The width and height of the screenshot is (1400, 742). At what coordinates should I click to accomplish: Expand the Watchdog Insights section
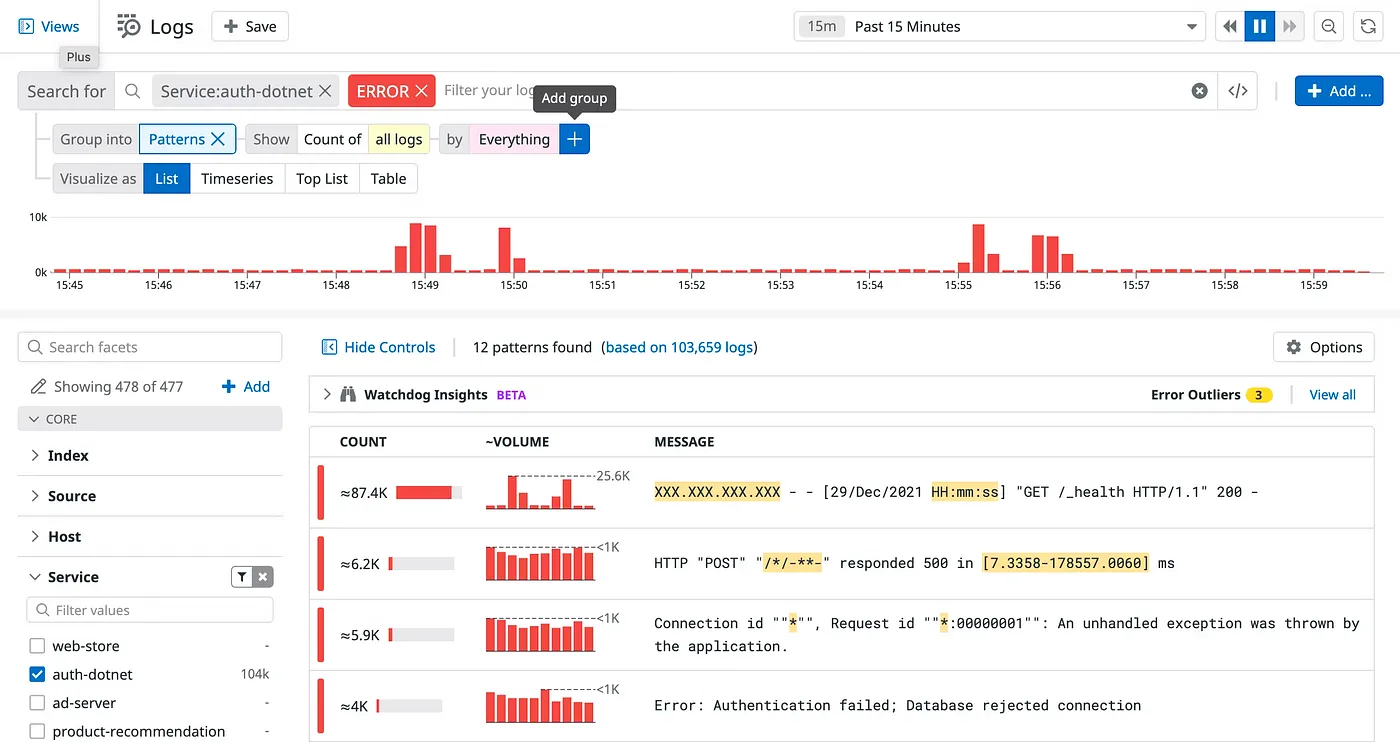[x=327, y=395]
